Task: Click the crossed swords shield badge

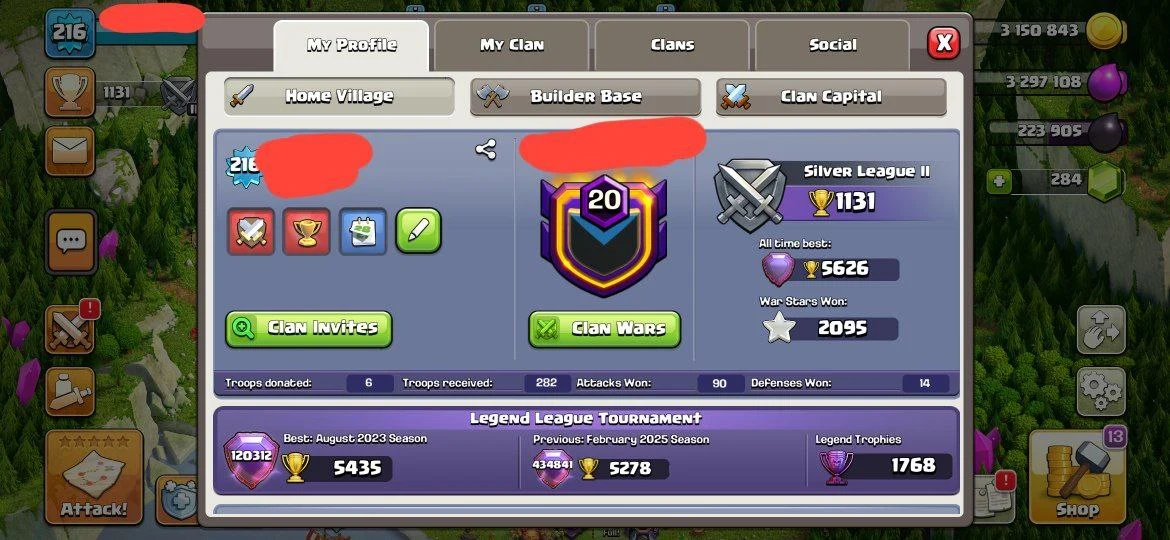Action: point(250,230)
